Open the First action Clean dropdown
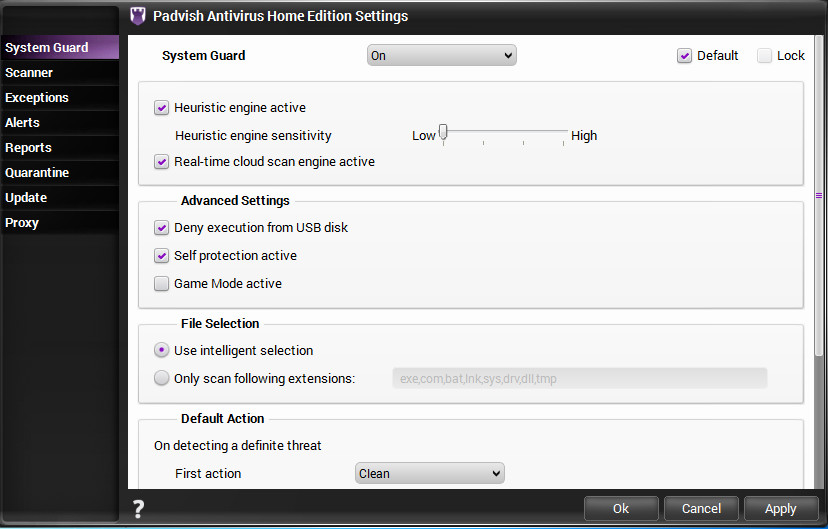The image size is (828, 529). pos(430,474)
